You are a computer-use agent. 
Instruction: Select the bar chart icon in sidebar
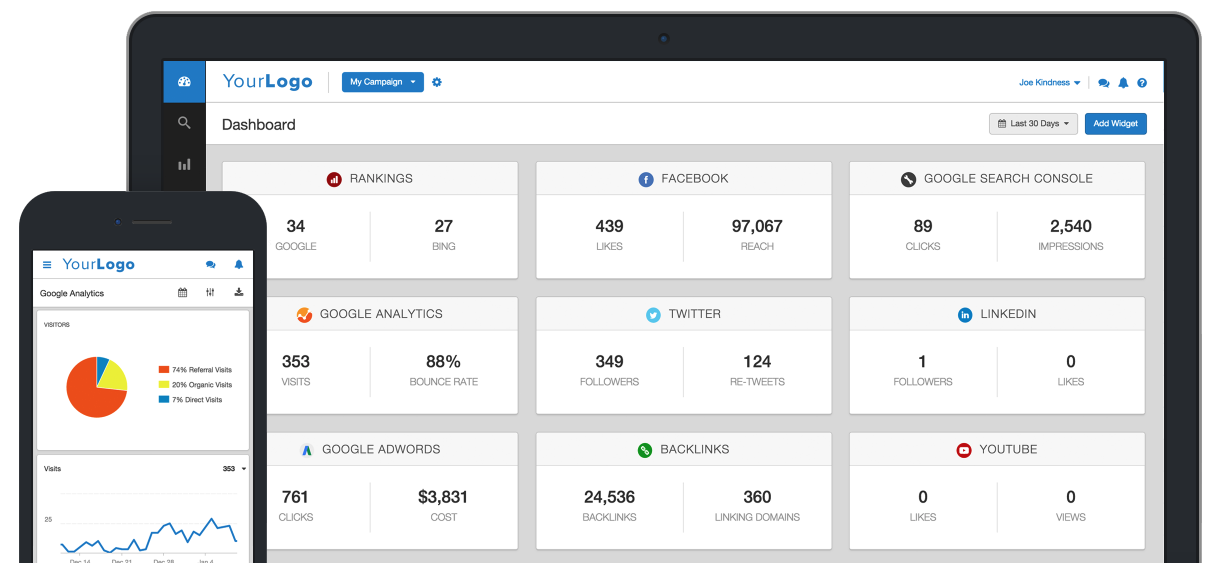pos(184,165)
